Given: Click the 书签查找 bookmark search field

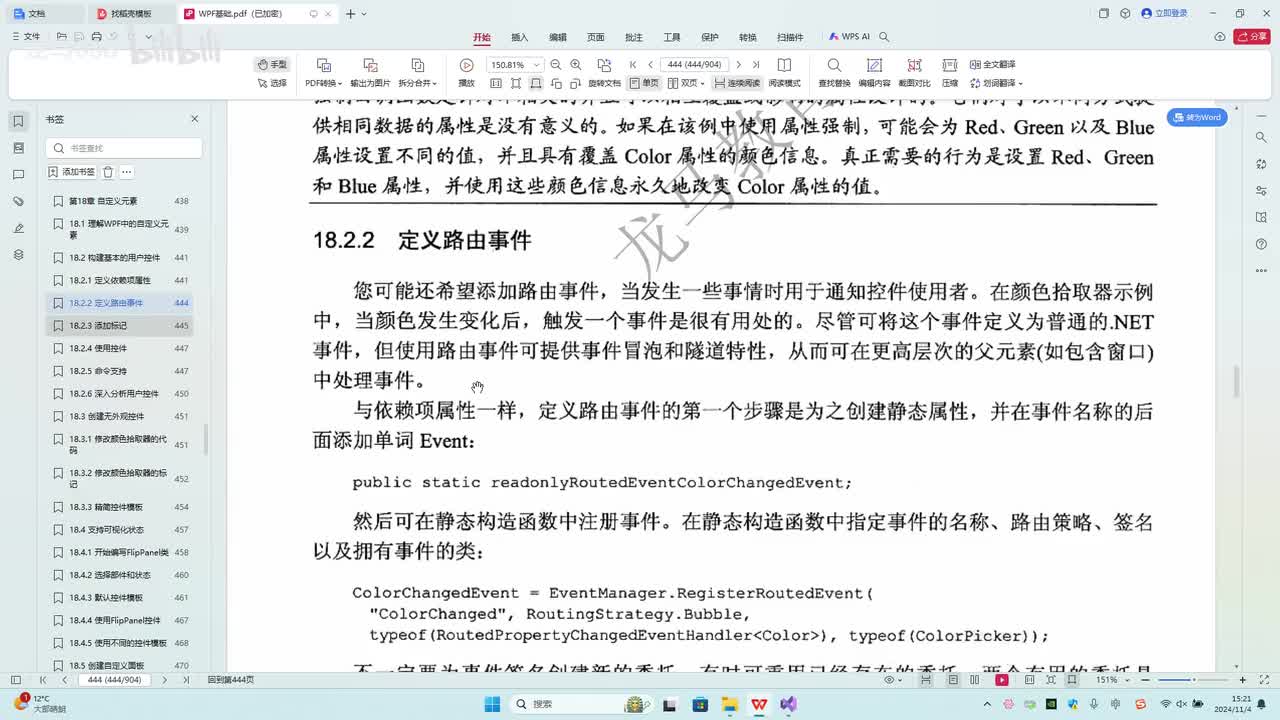Looking at the screenshot, I should (x=124, y=148).
